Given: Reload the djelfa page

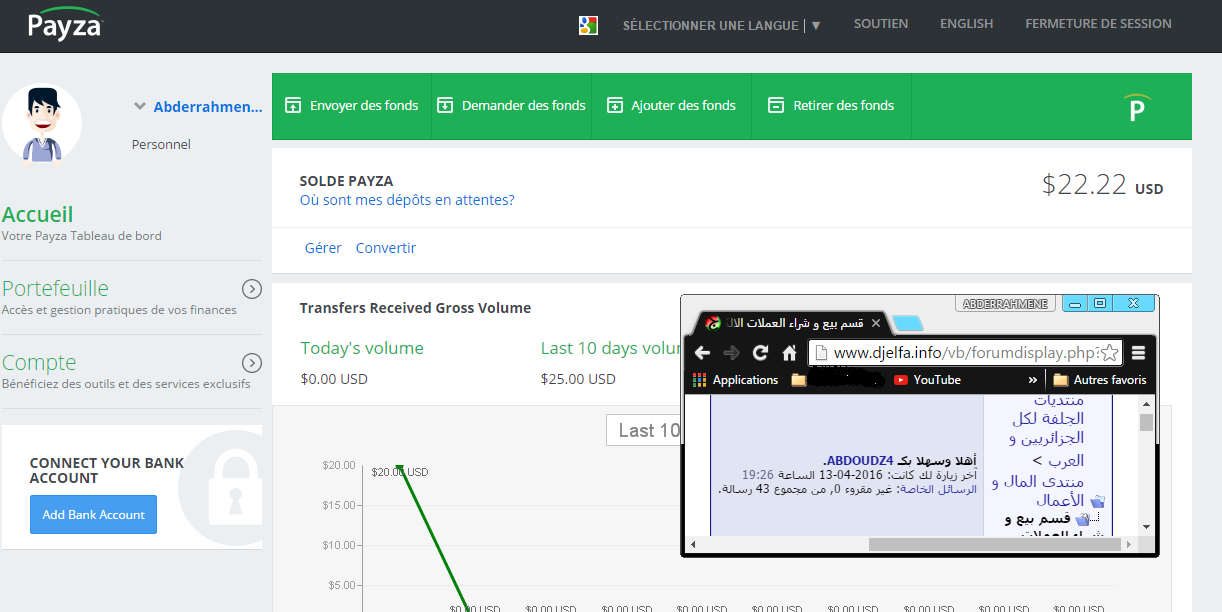Looking at the screenshot, I should pos(760,352).
